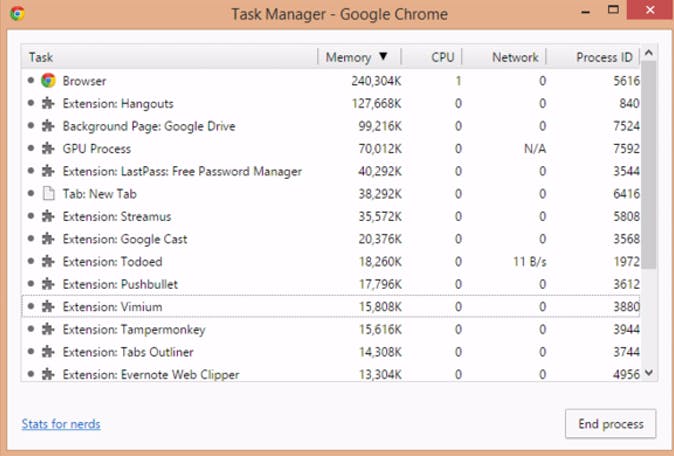
Task: Click the puzzle icon beside Tampermonkey extension
Action: 48,329
